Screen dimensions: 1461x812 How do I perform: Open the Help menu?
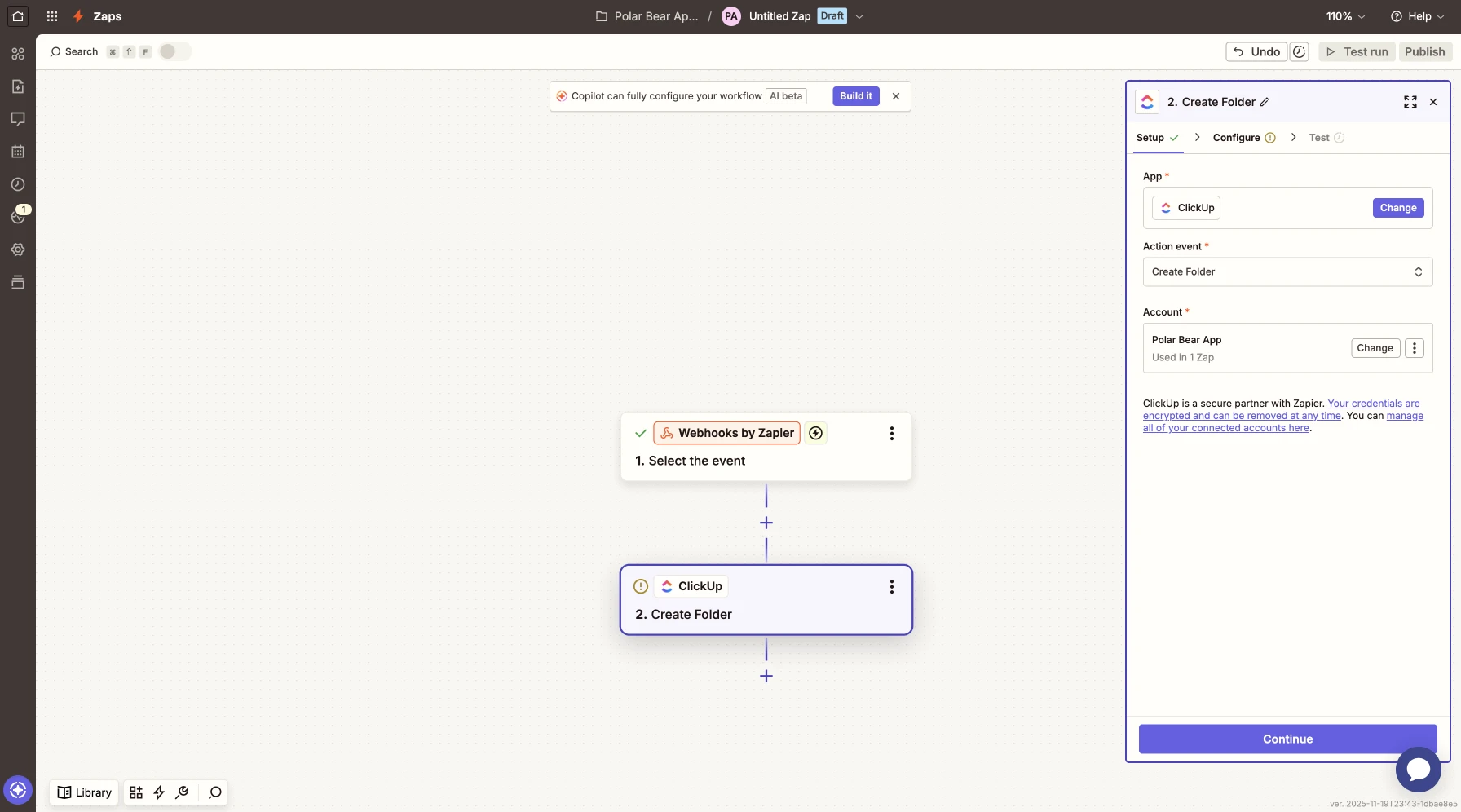coord(1417,16)
